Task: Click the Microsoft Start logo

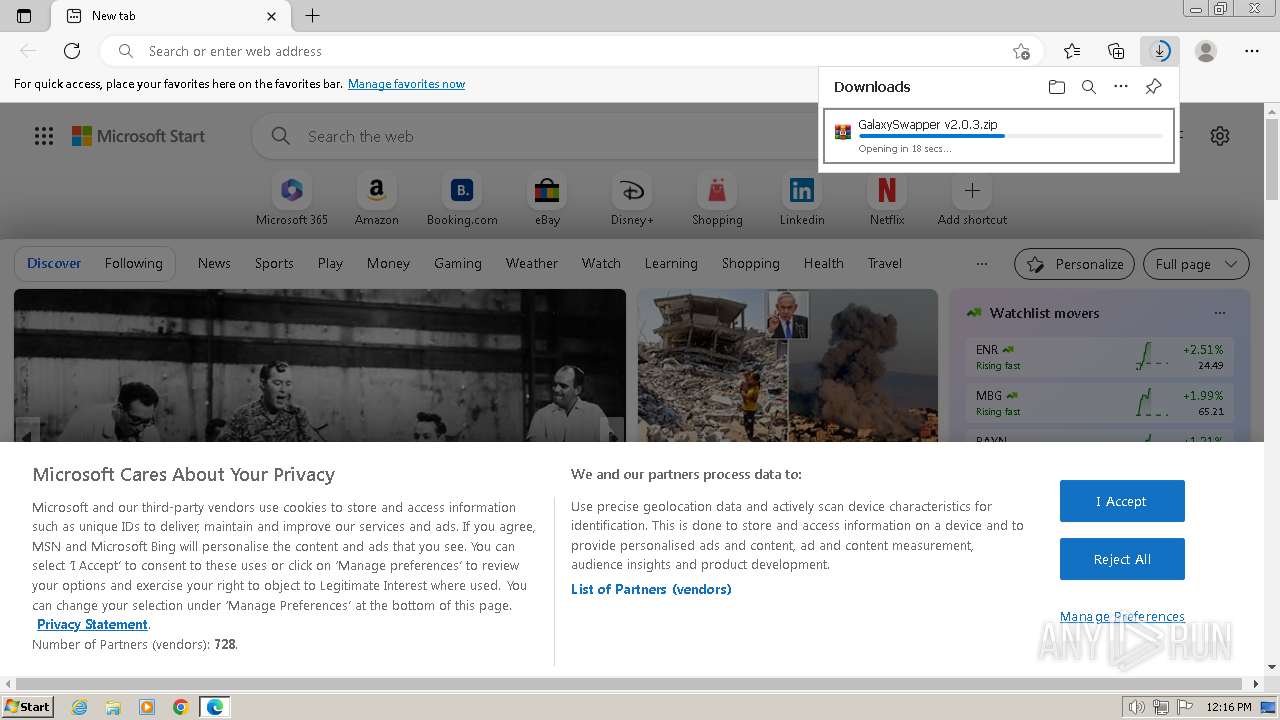Action: 138,136
